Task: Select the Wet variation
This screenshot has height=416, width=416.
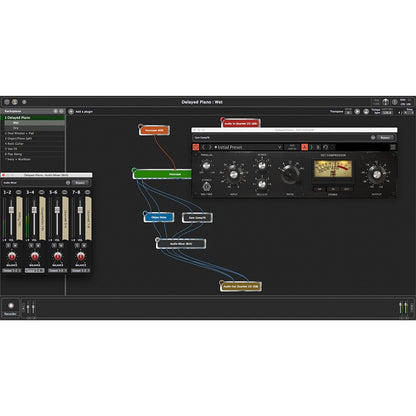Action: click(x=34, y=123)
